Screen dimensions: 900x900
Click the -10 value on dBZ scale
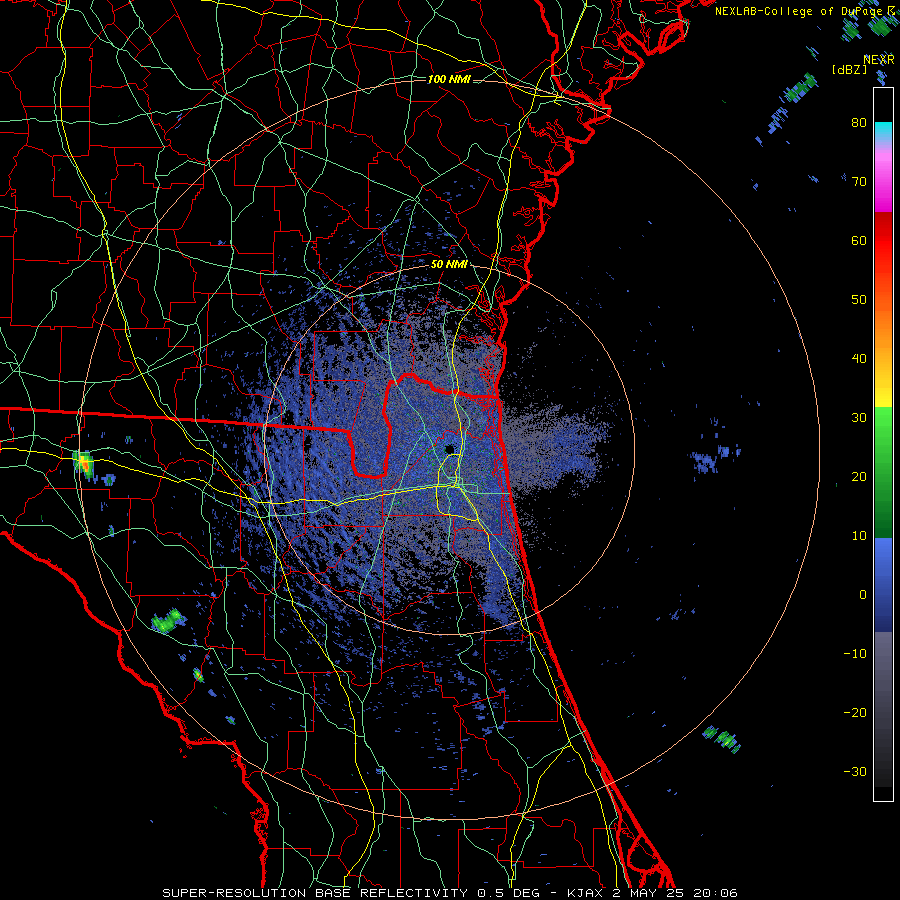click(x=855, y=654)
